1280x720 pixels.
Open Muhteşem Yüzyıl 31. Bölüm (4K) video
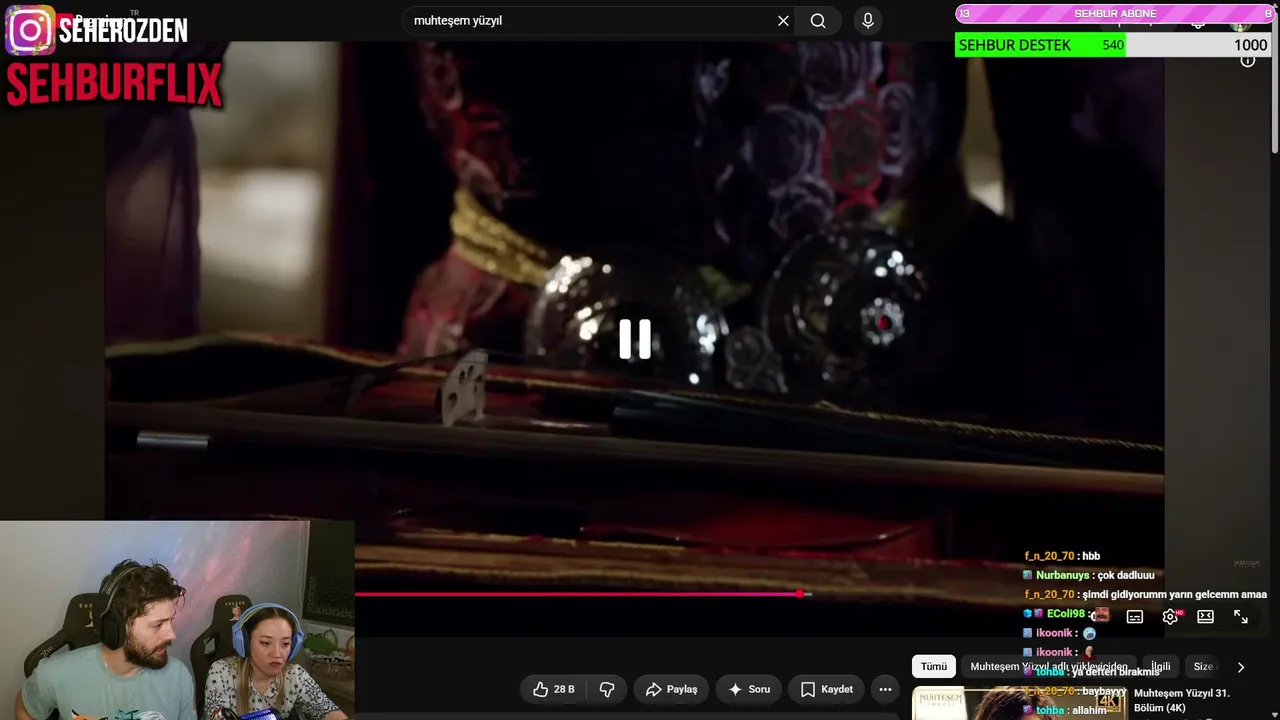point(1182,700)
